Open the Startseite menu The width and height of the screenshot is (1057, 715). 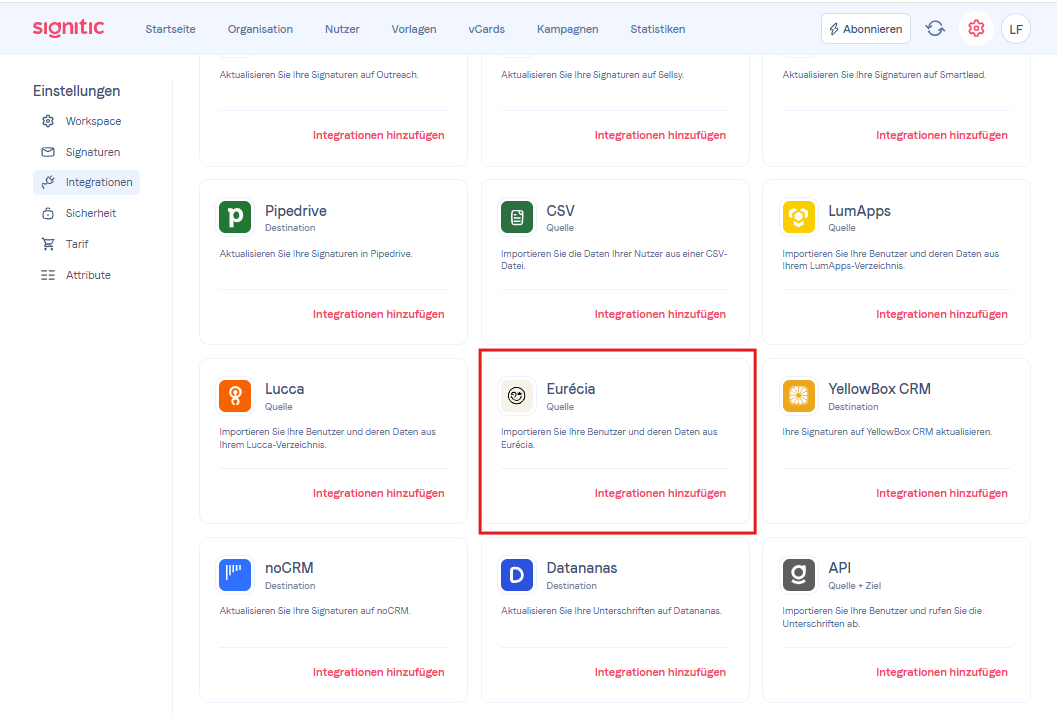click(x=171, y=29)
